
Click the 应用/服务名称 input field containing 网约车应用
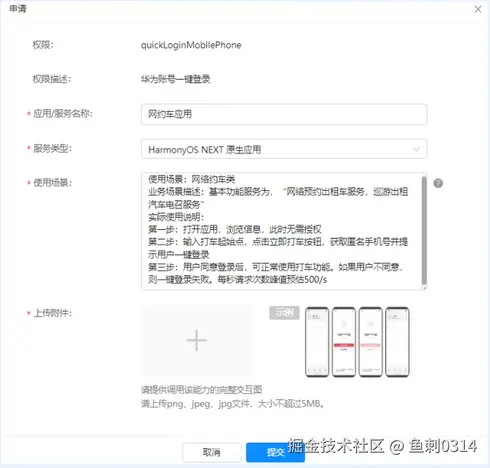284,114
